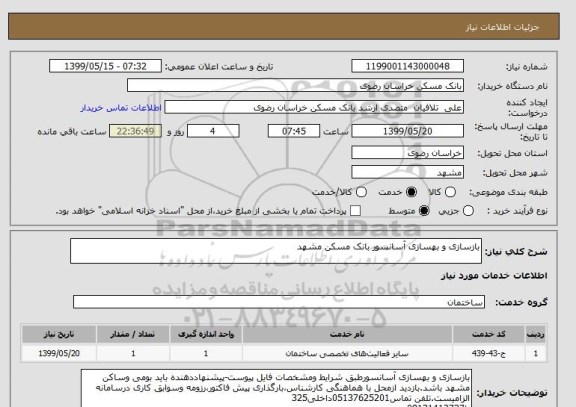Image resolution: width=576 pixels, height=407 pixels.
Task: Select the کالا/خدمت radio option
Action: pos(361,192)
